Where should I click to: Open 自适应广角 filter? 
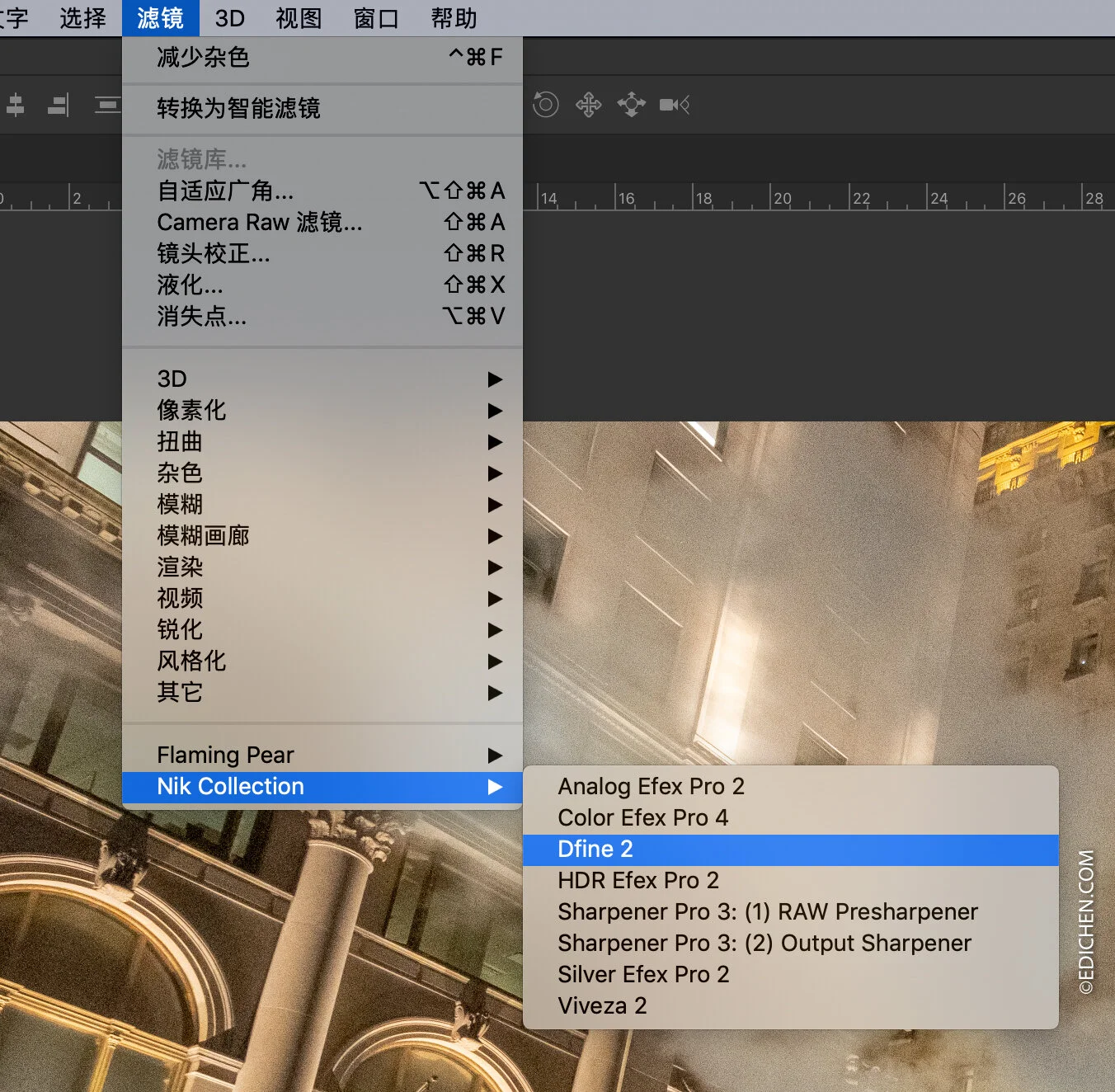[322, 191]
